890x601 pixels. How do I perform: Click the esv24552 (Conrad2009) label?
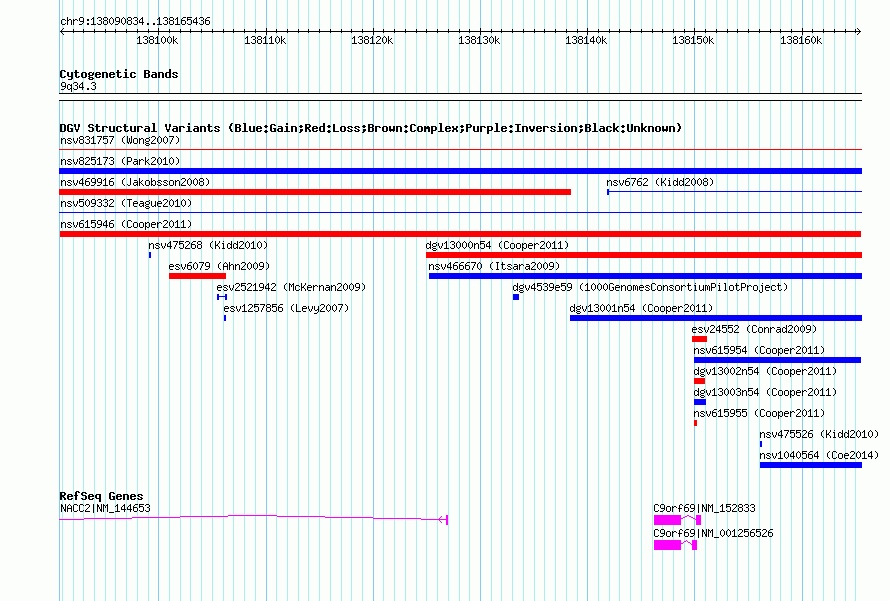click(754, 329)
